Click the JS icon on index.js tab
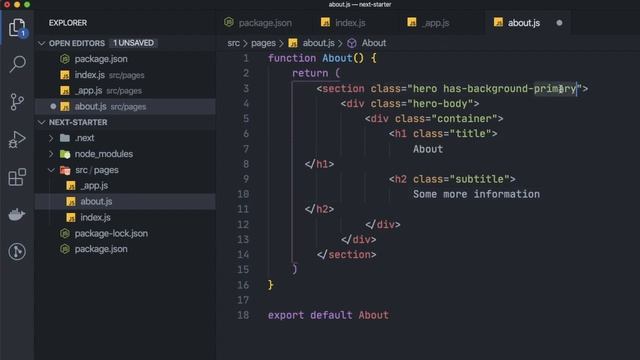The image size is (640, 360). (325, 22)
